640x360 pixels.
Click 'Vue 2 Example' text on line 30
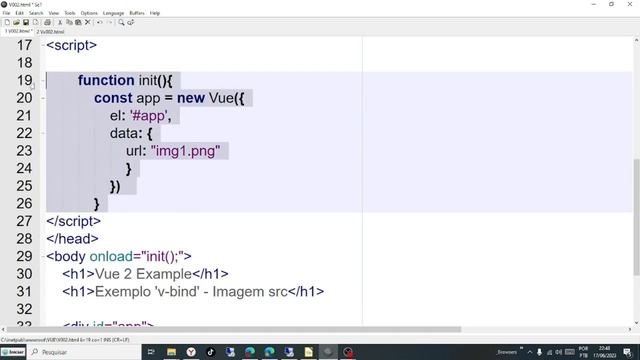click(143, 274)
